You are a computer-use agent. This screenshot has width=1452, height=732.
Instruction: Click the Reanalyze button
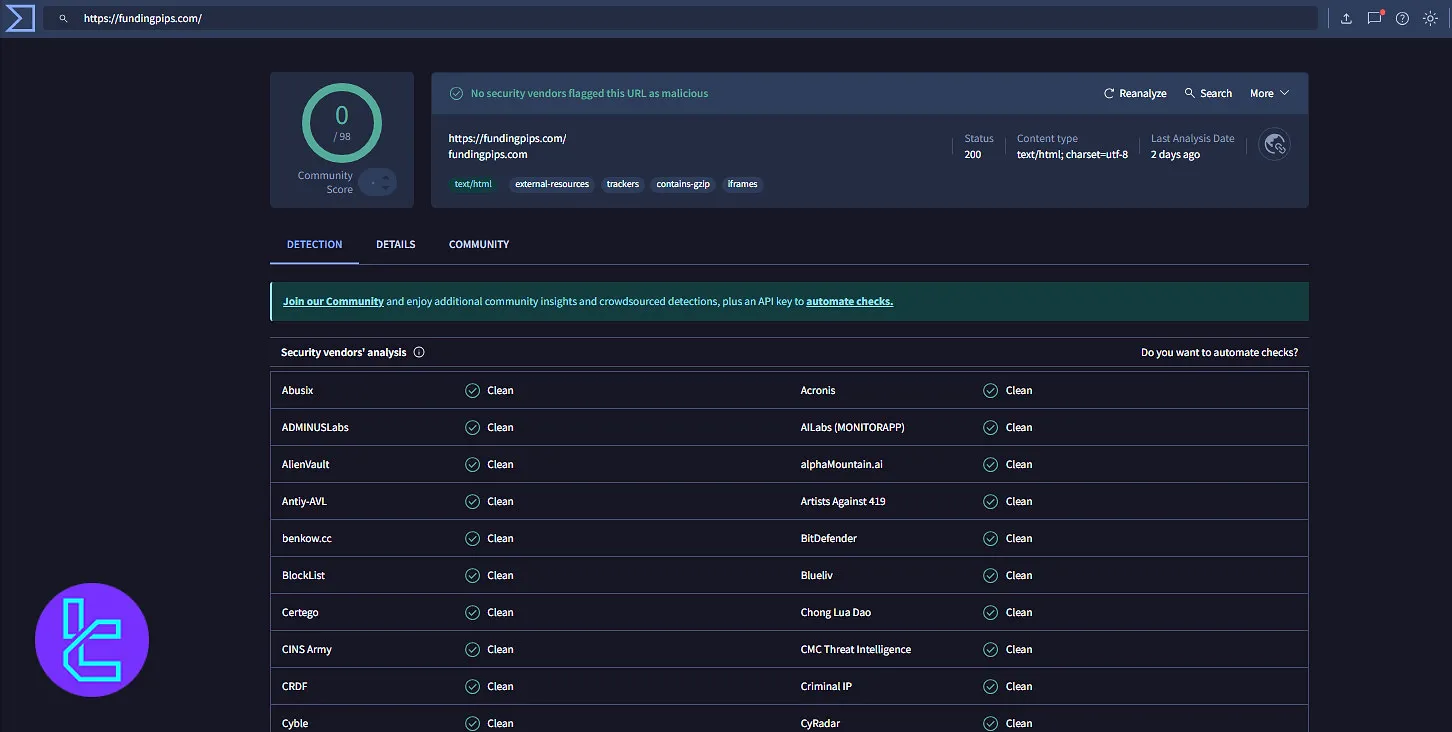1134,93
